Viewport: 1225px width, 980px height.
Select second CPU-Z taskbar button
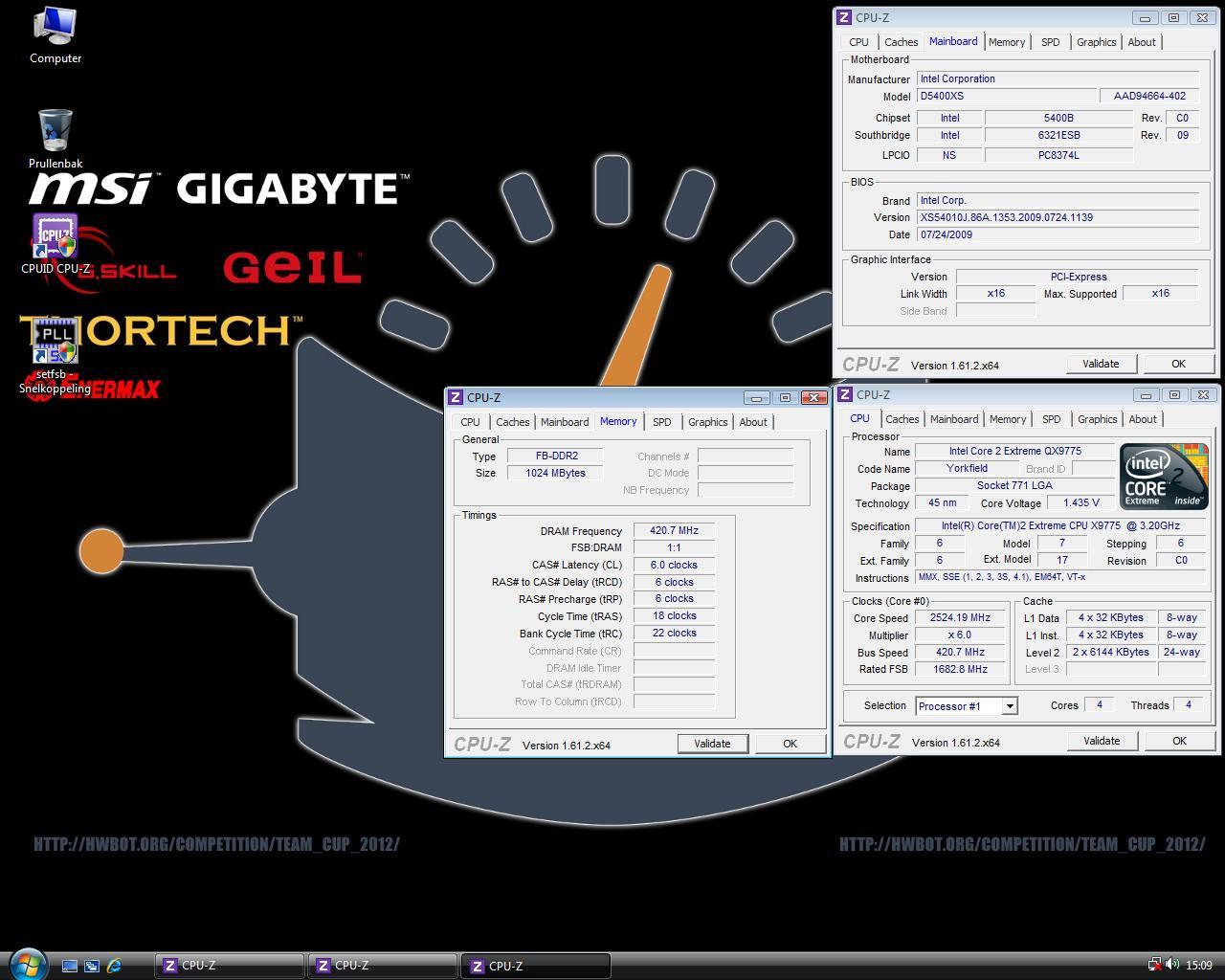point(382,966)
